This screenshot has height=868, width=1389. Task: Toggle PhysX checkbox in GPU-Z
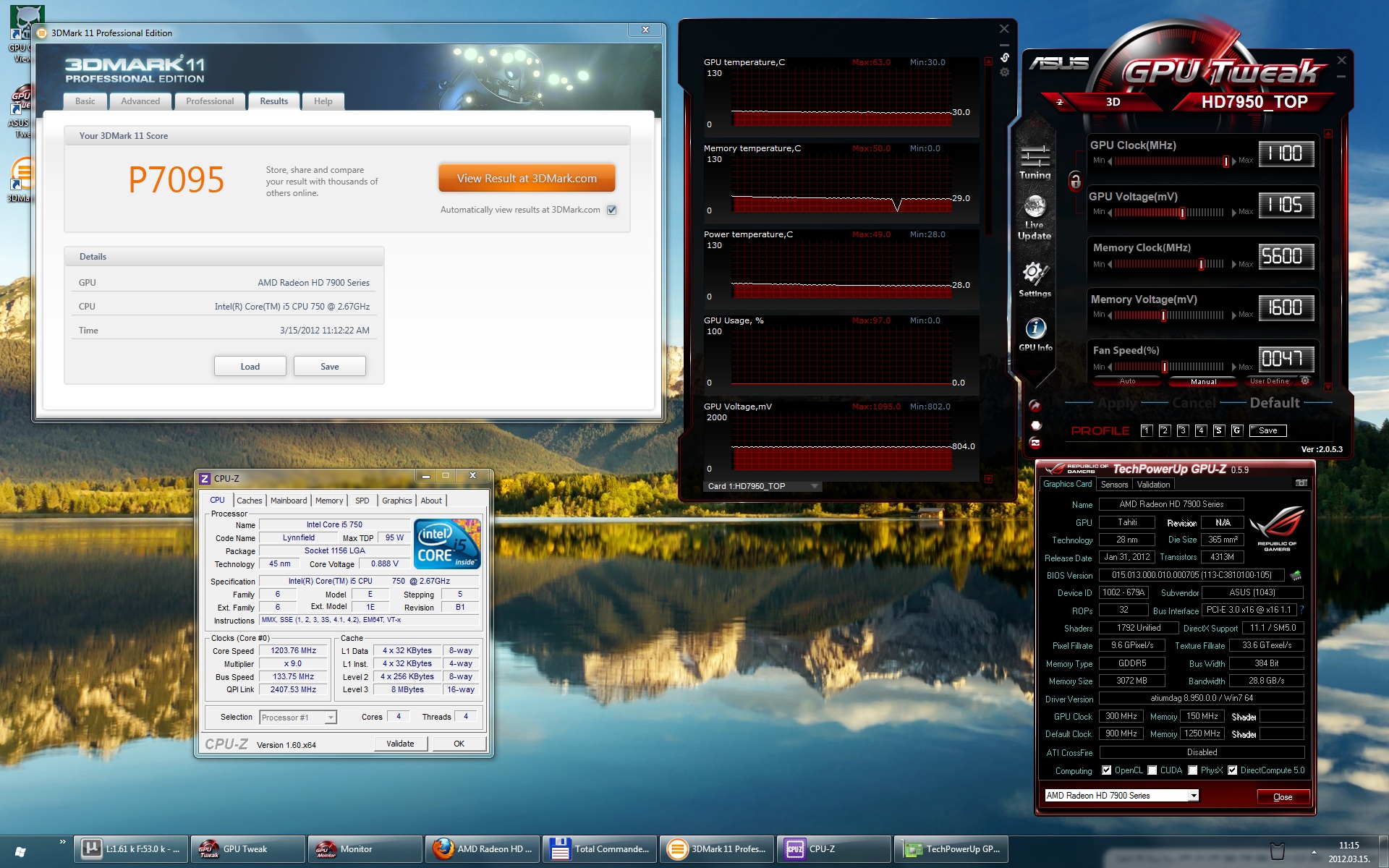tap(1193, 770)
